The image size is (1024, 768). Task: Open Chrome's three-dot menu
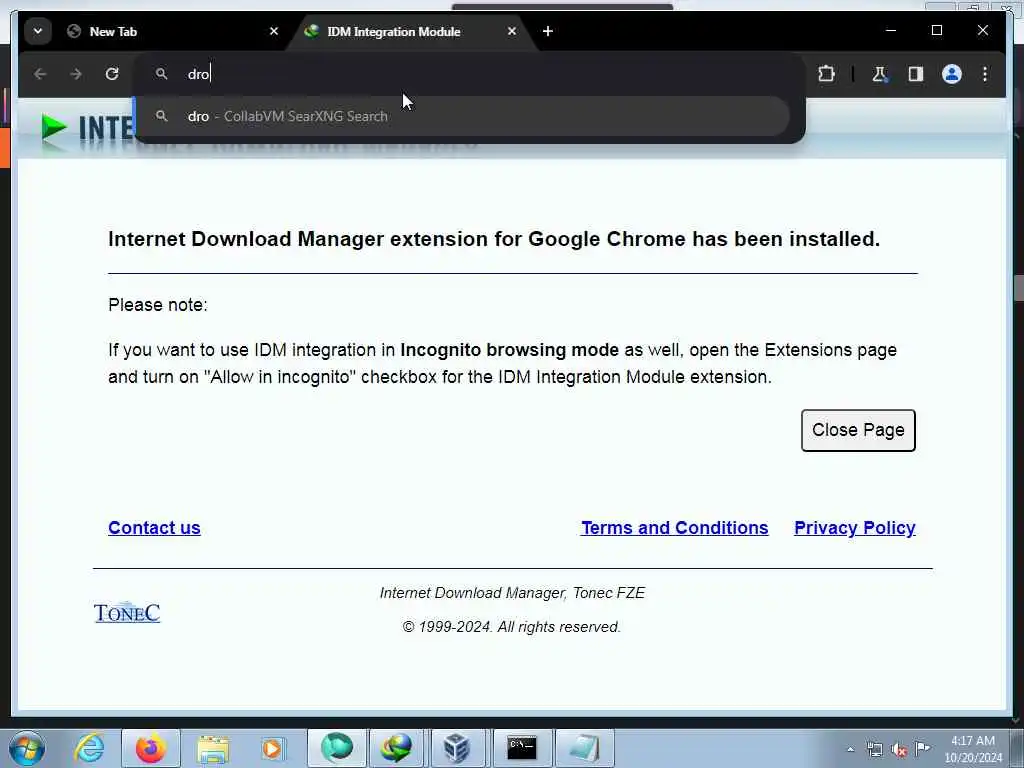click(x=985, y=74)
